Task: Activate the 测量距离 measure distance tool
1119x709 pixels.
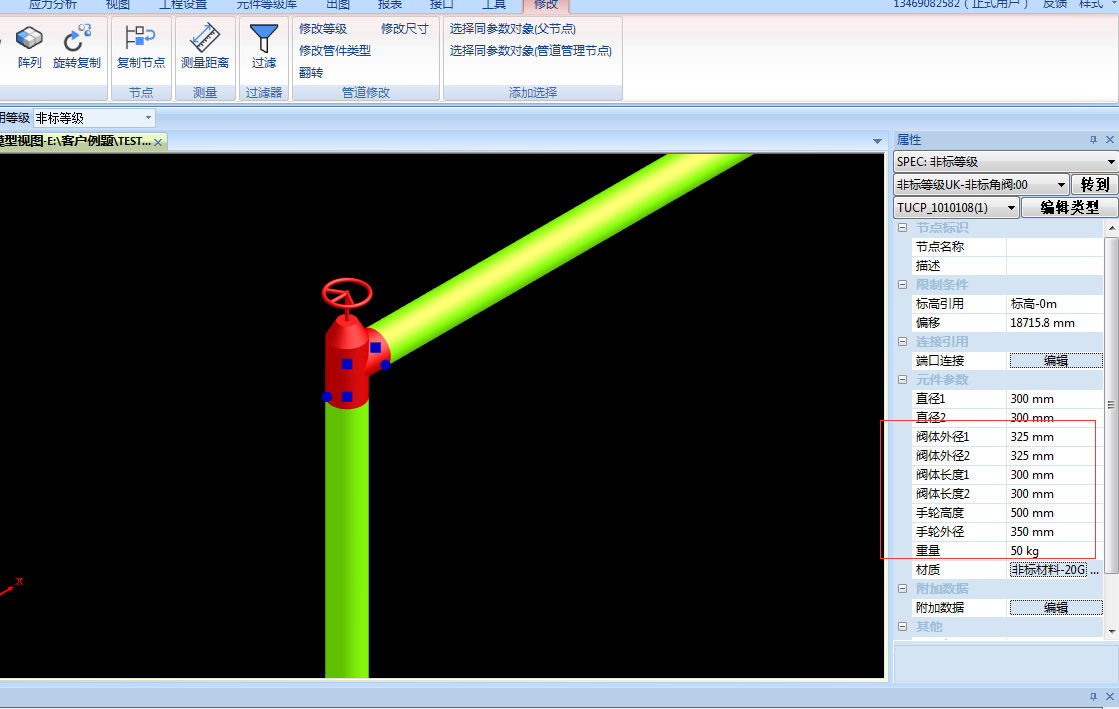Action: (x=204, y=40)
